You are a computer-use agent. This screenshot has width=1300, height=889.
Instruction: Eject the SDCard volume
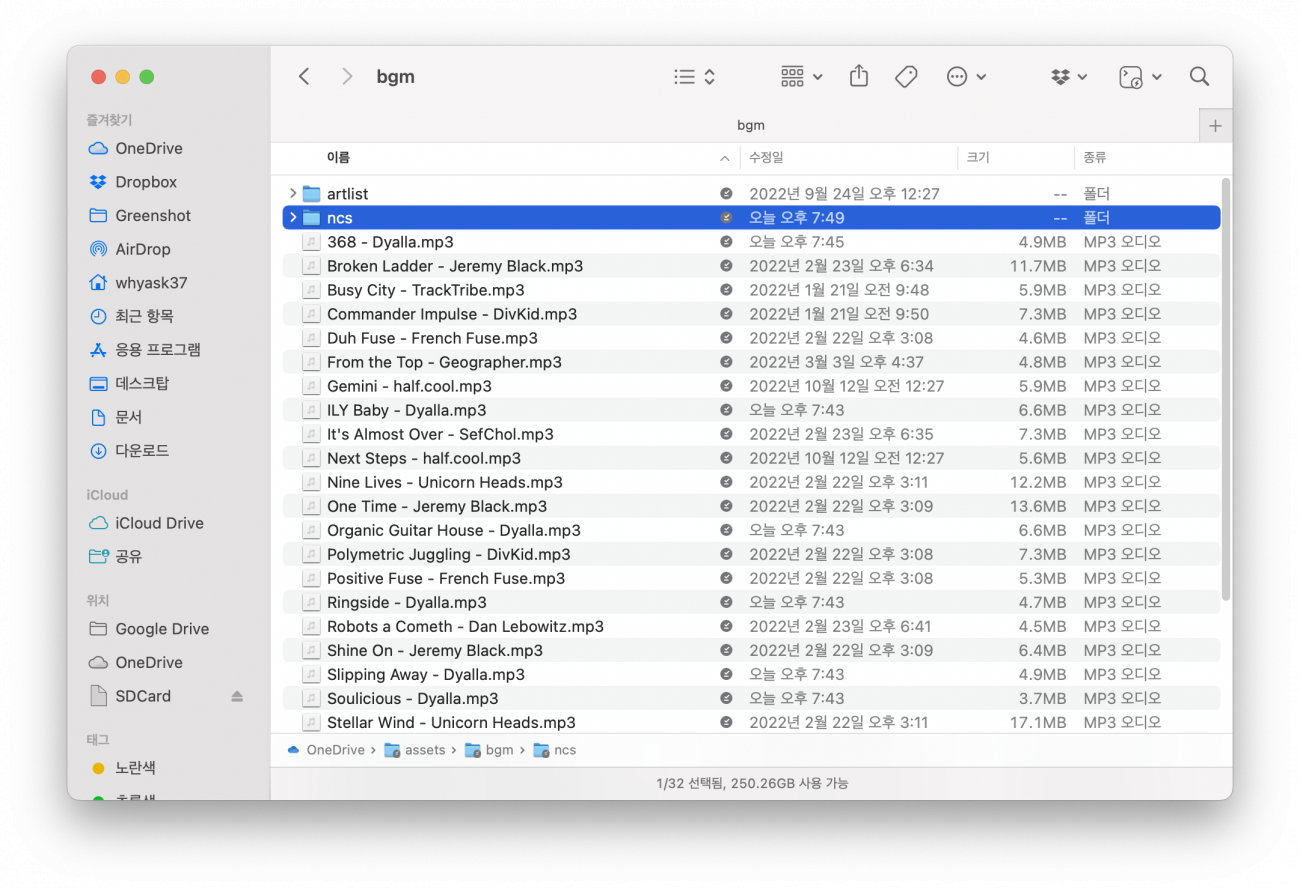pos(237,696)
